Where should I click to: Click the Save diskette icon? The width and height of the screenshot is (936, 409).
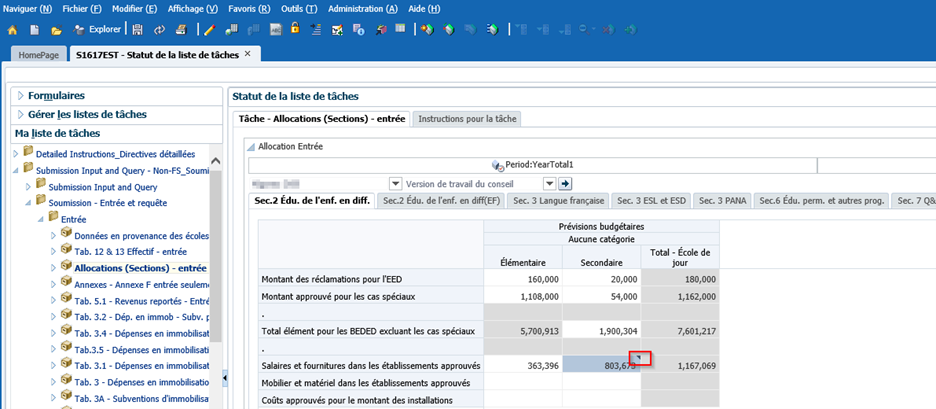click(x=139, y=30)
